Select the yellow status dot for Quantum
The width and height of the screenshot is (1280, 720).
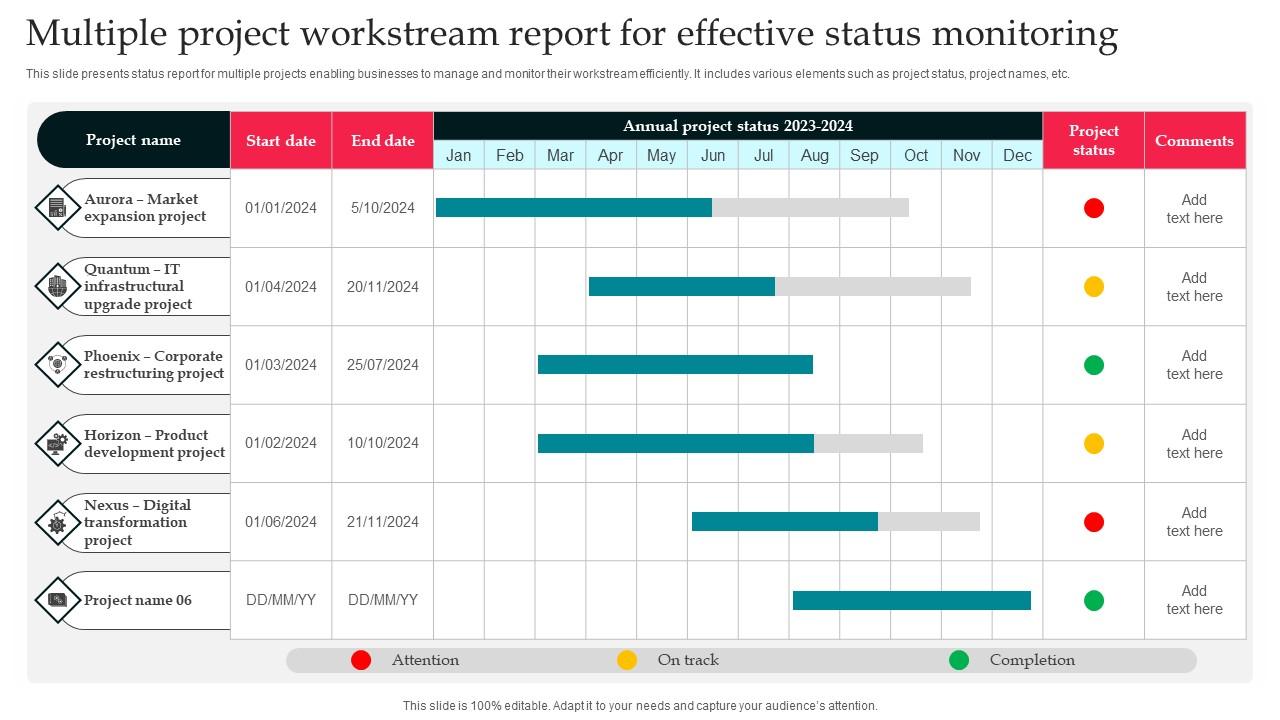click(x=1094, y=287)
